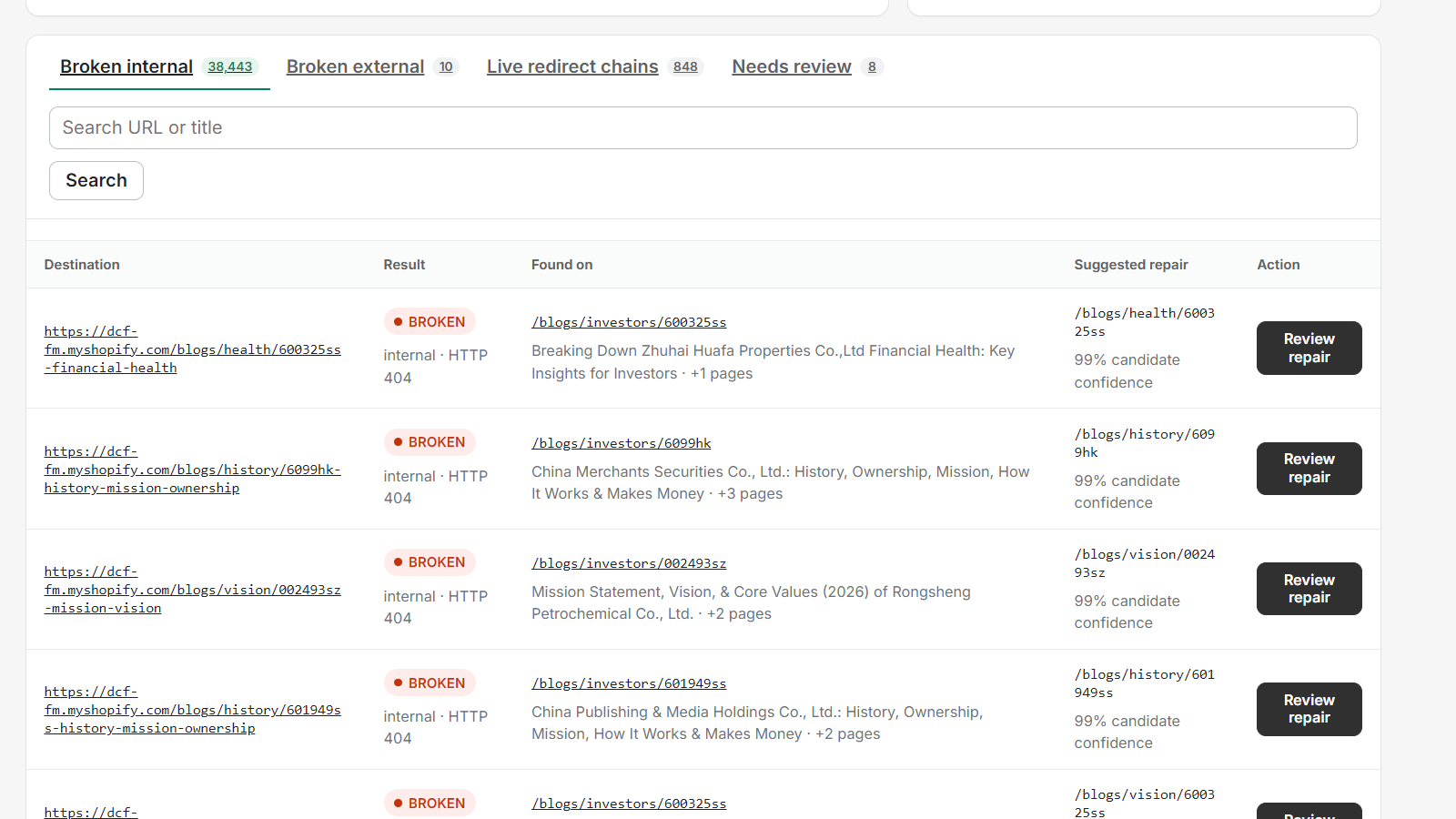Screen dimensions: 1456x819
Task: Click the BROKEN badge in China Publishing row
Action: (430, 683)
